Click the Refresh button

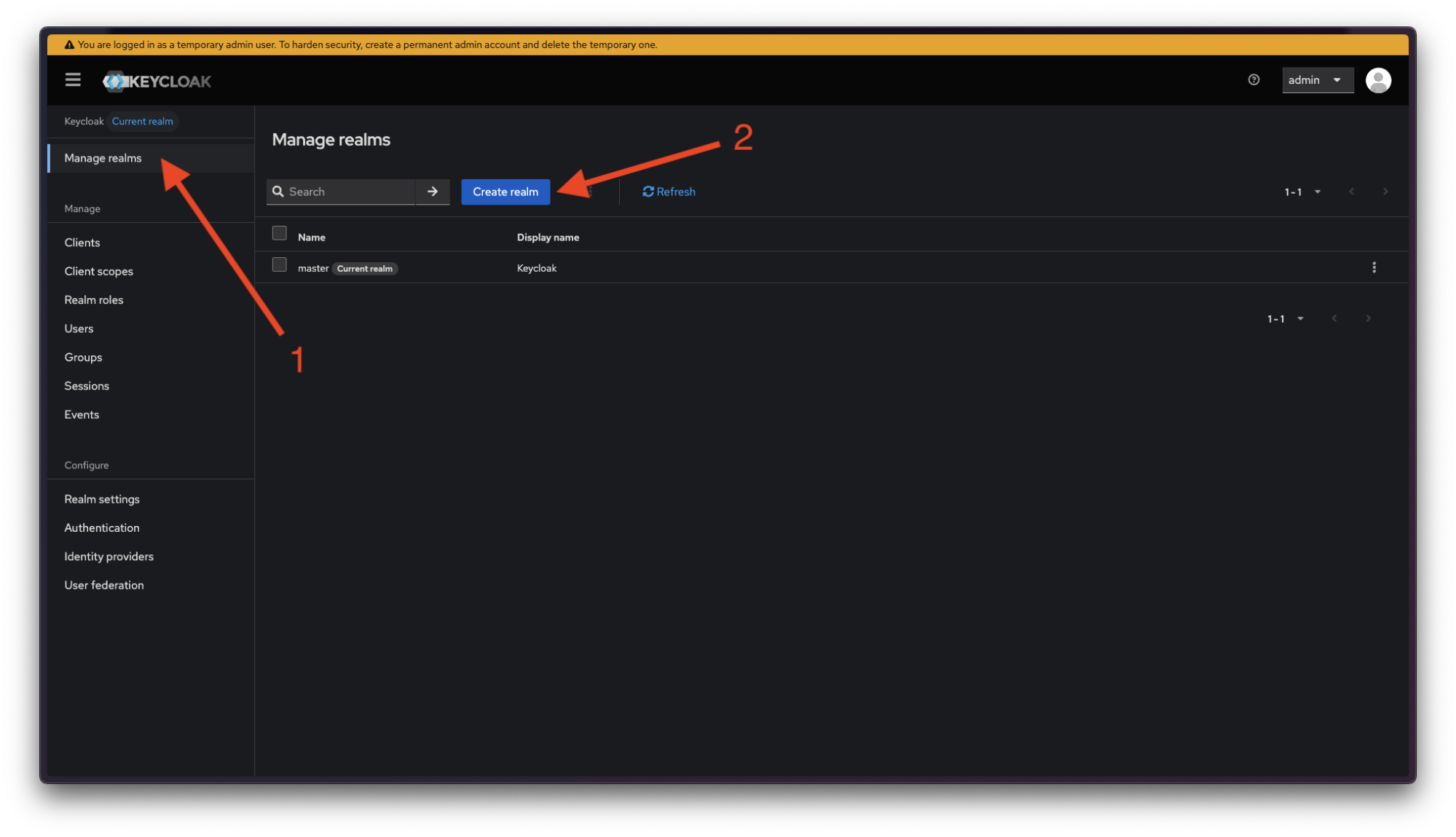(669, 192)
